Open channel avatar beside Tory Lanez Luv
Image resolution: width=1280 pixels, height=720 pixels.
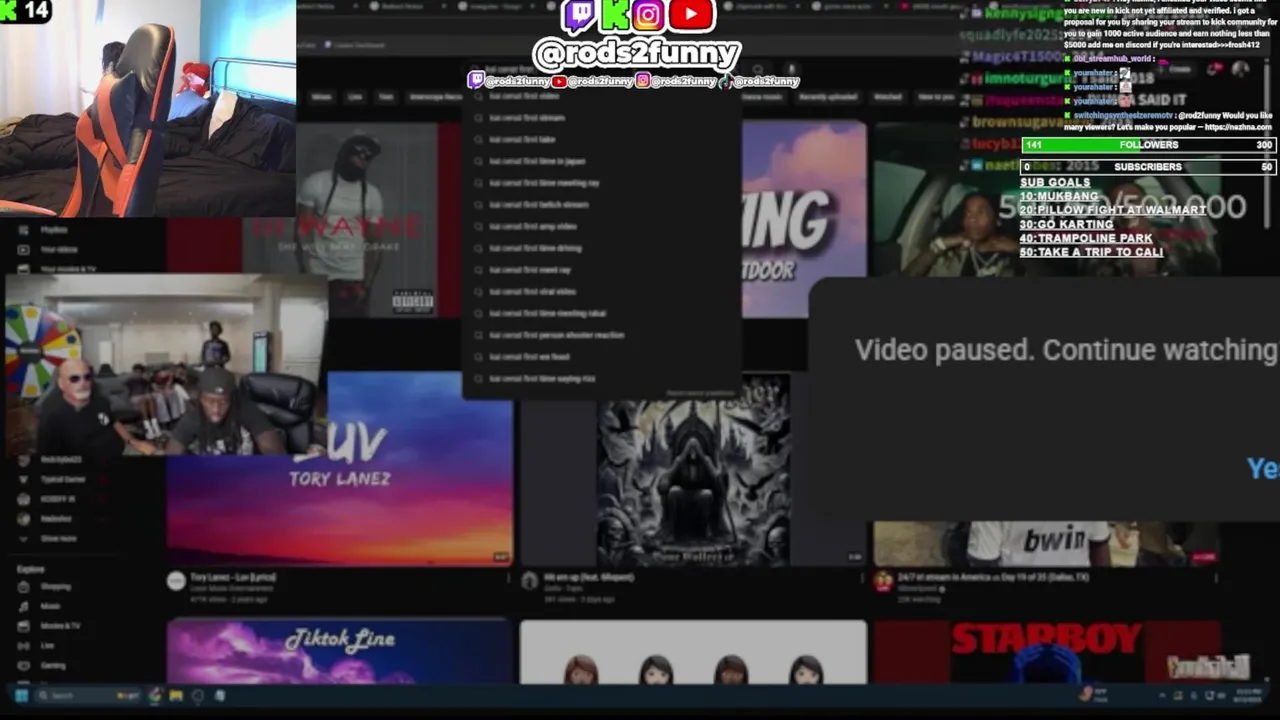click(176, 580)
